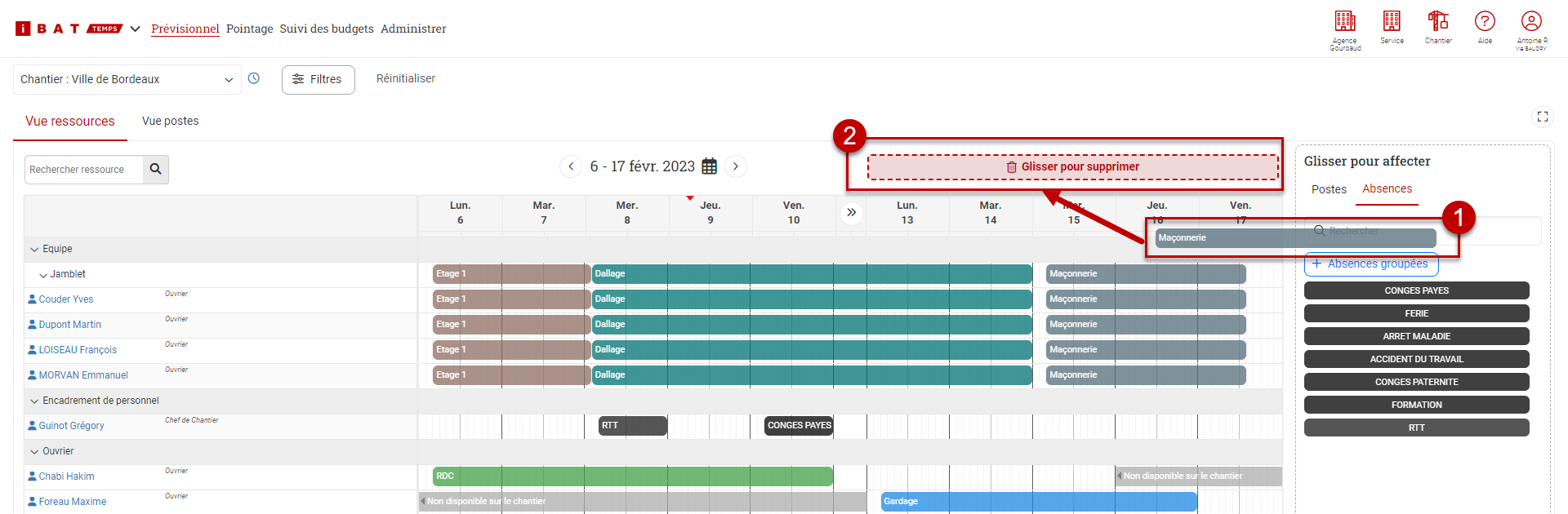This screenshot has height=514, width=1568.
Task: Click the Rechercher ressource input field
Action: [x=84, y=170]
